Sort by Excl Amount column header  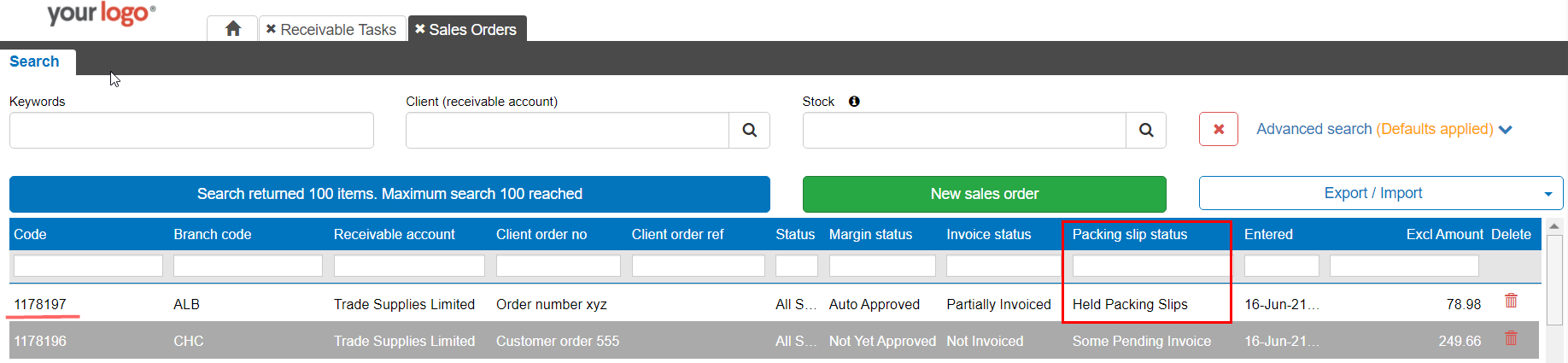1444,234
